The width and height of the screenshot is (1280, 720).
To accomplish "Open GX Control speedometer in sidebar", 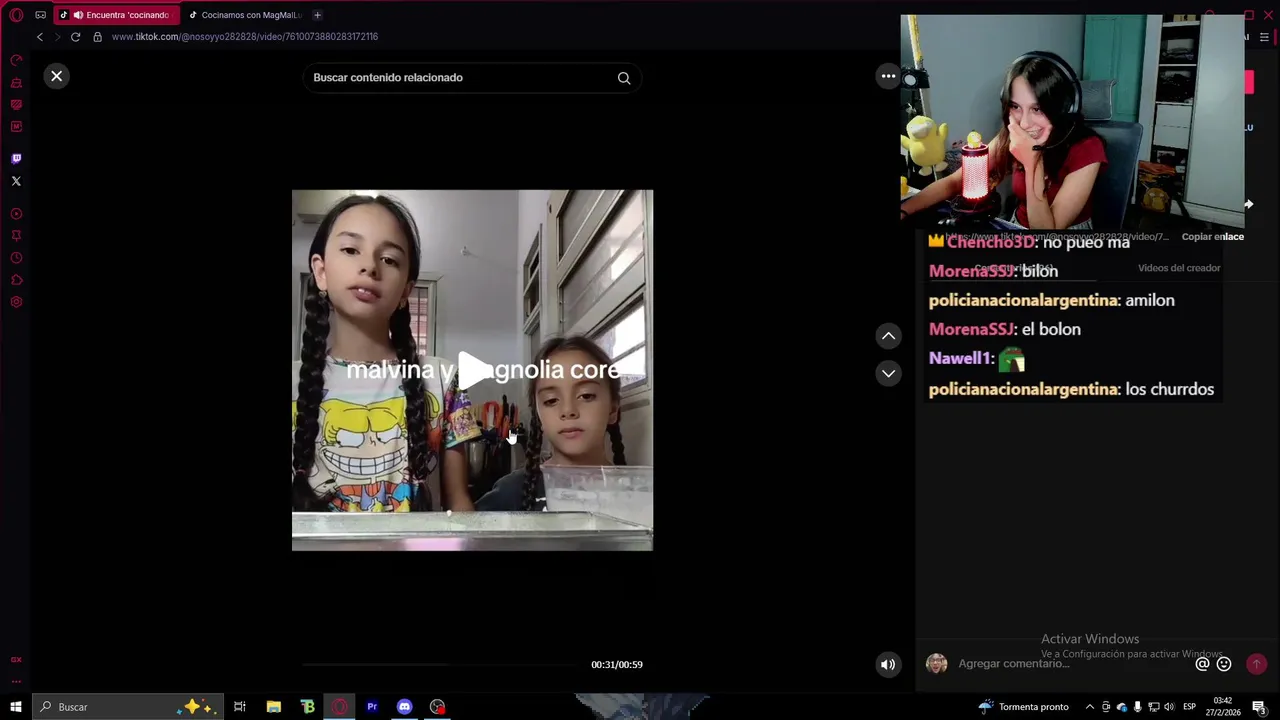I will [16, 61].
